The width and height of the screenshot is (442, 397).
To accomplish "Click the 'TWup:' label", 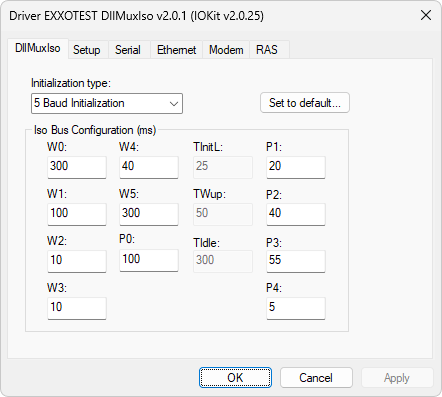I will pyautogui.click(x=209, y=194).
